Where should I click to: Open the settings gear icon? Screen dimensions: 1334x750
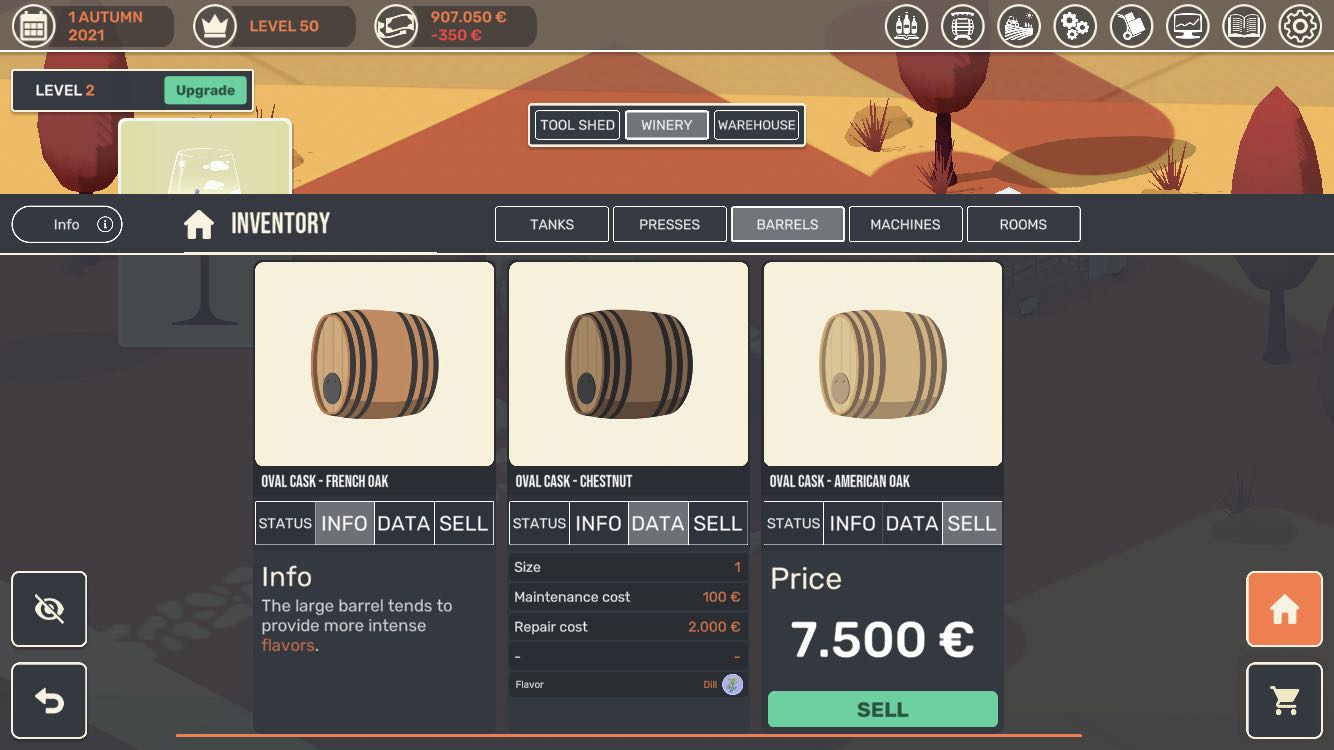point(1300,26)
